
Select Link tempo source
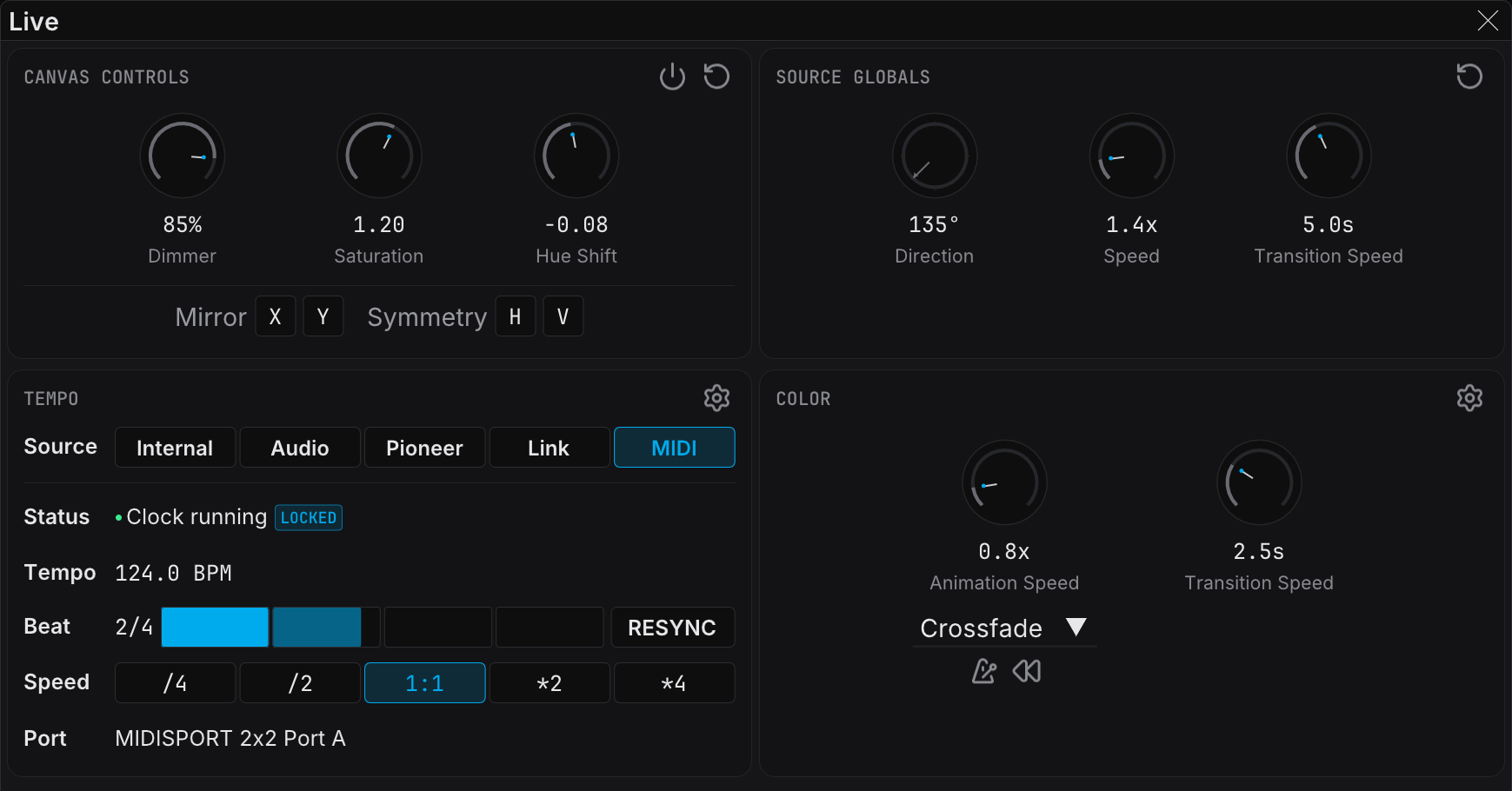pos(550,448)
